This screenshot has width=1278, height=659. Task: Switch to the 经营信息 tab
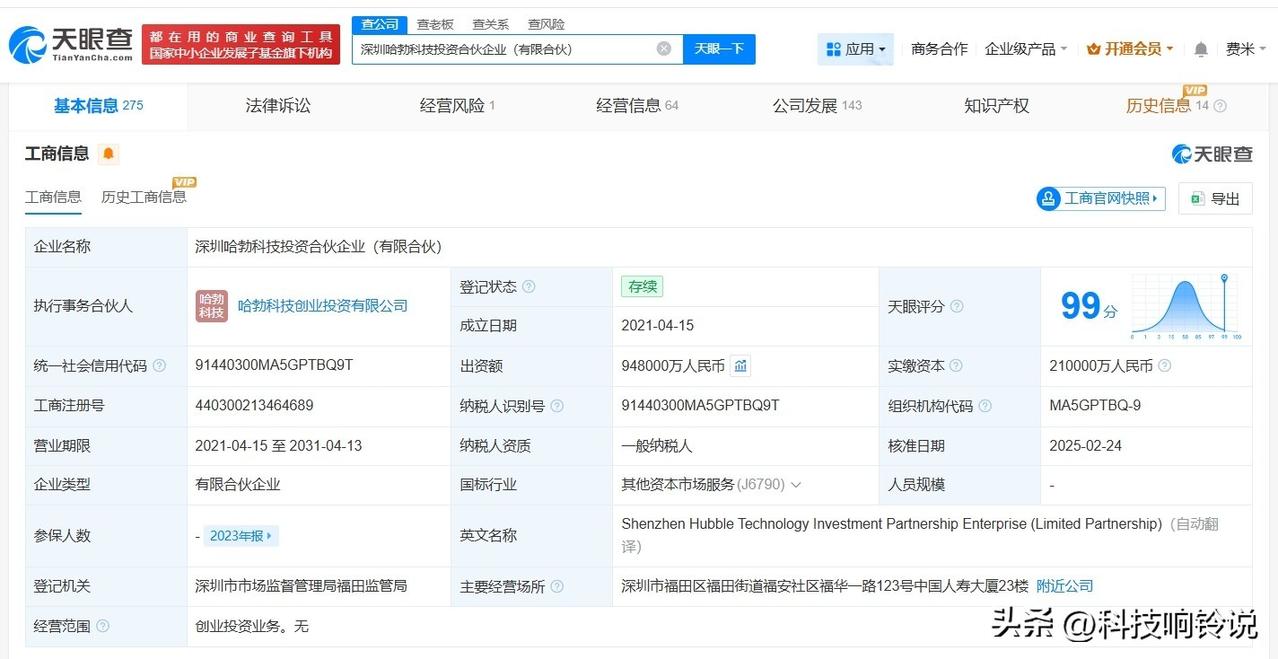pos(637,105)
